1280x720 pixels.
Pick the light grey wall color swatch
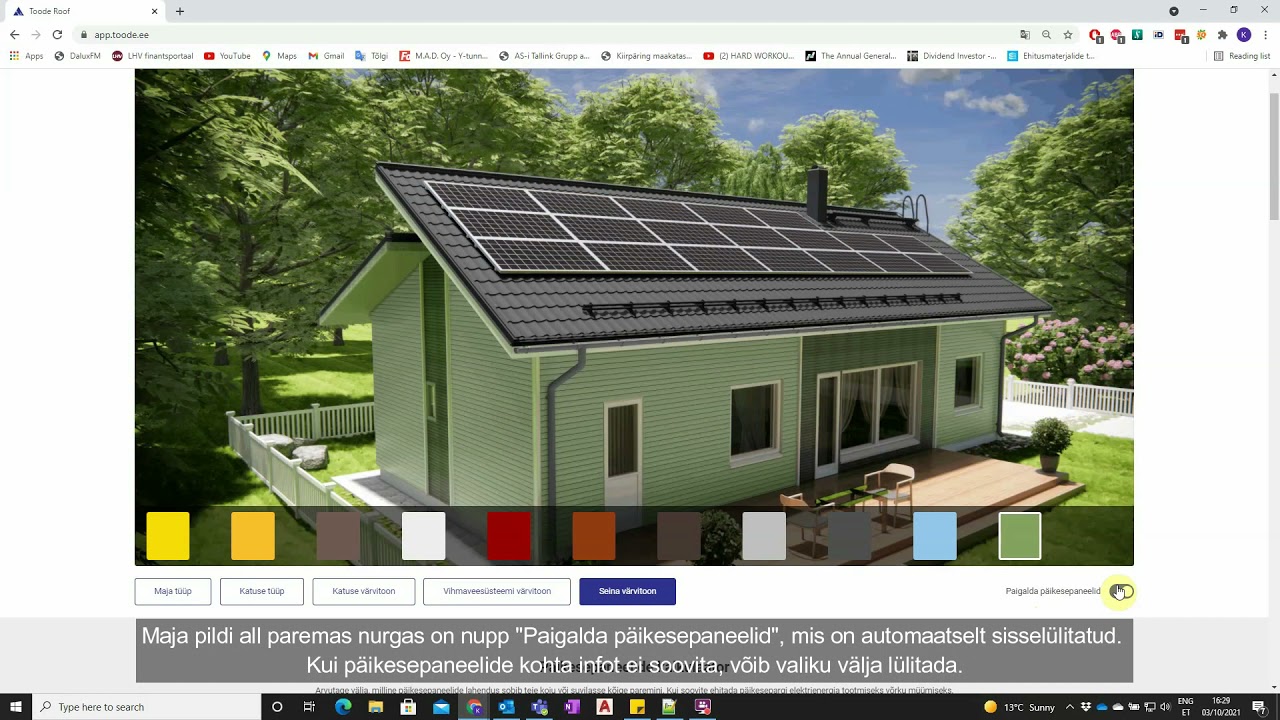(764, 536)
